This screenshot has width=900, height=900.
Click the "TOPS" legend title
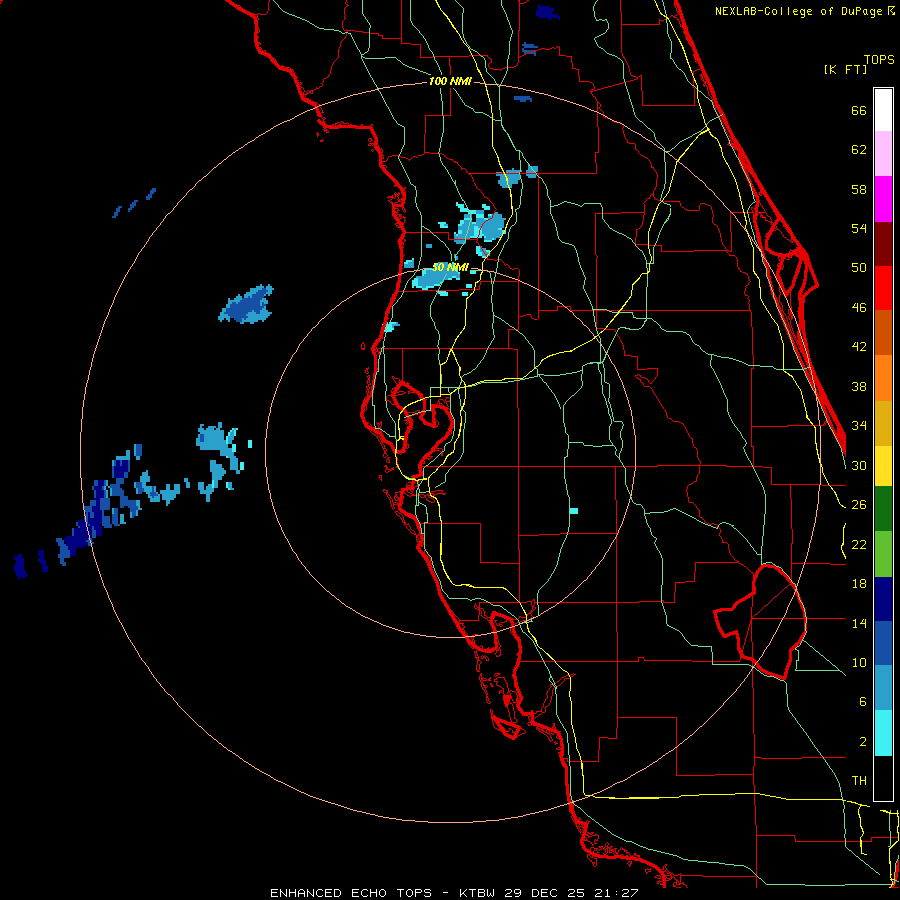tap(879, 59)
